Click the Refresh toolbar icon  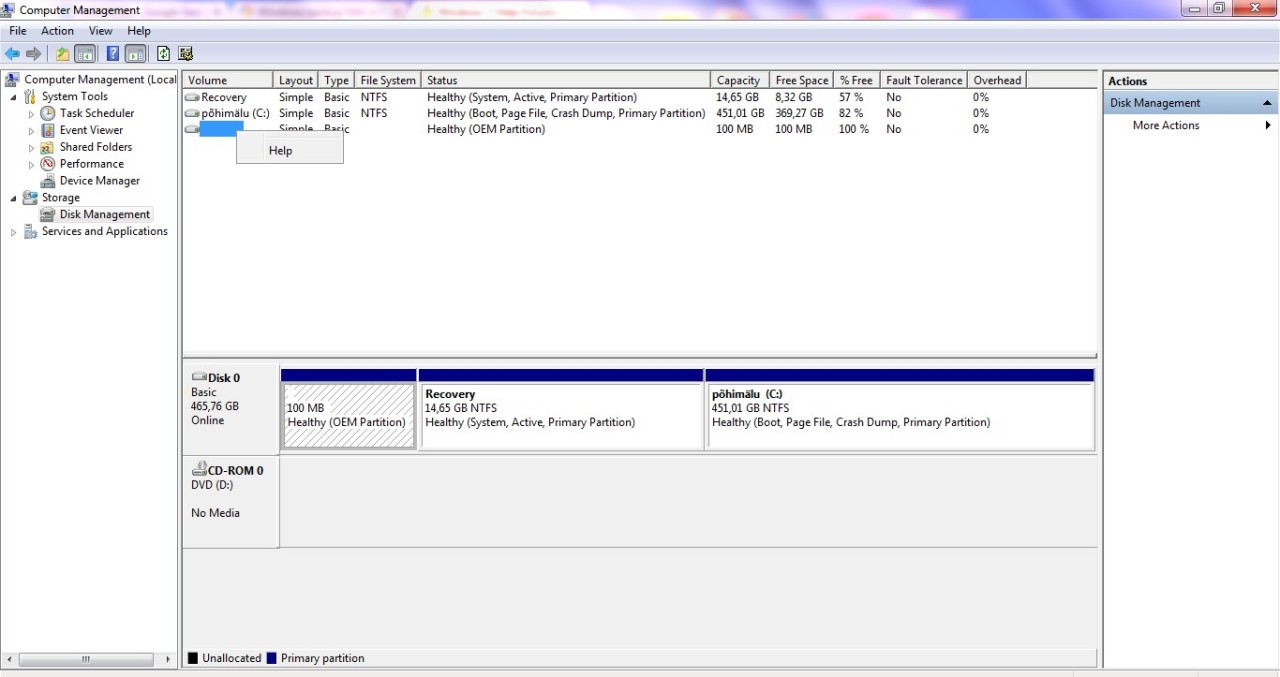click(x=163, y=54)
